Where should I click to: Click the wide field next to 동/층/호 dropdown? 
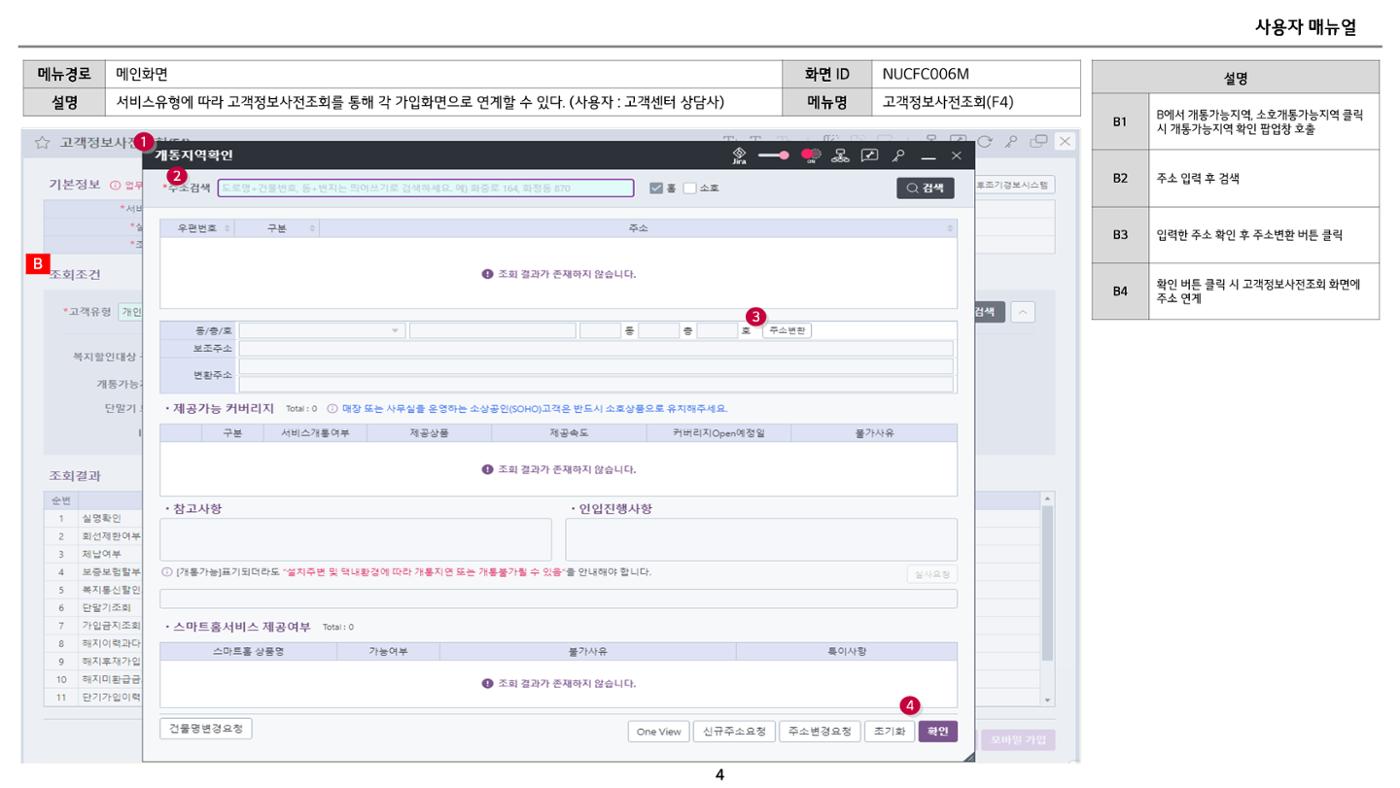(492, 330)
